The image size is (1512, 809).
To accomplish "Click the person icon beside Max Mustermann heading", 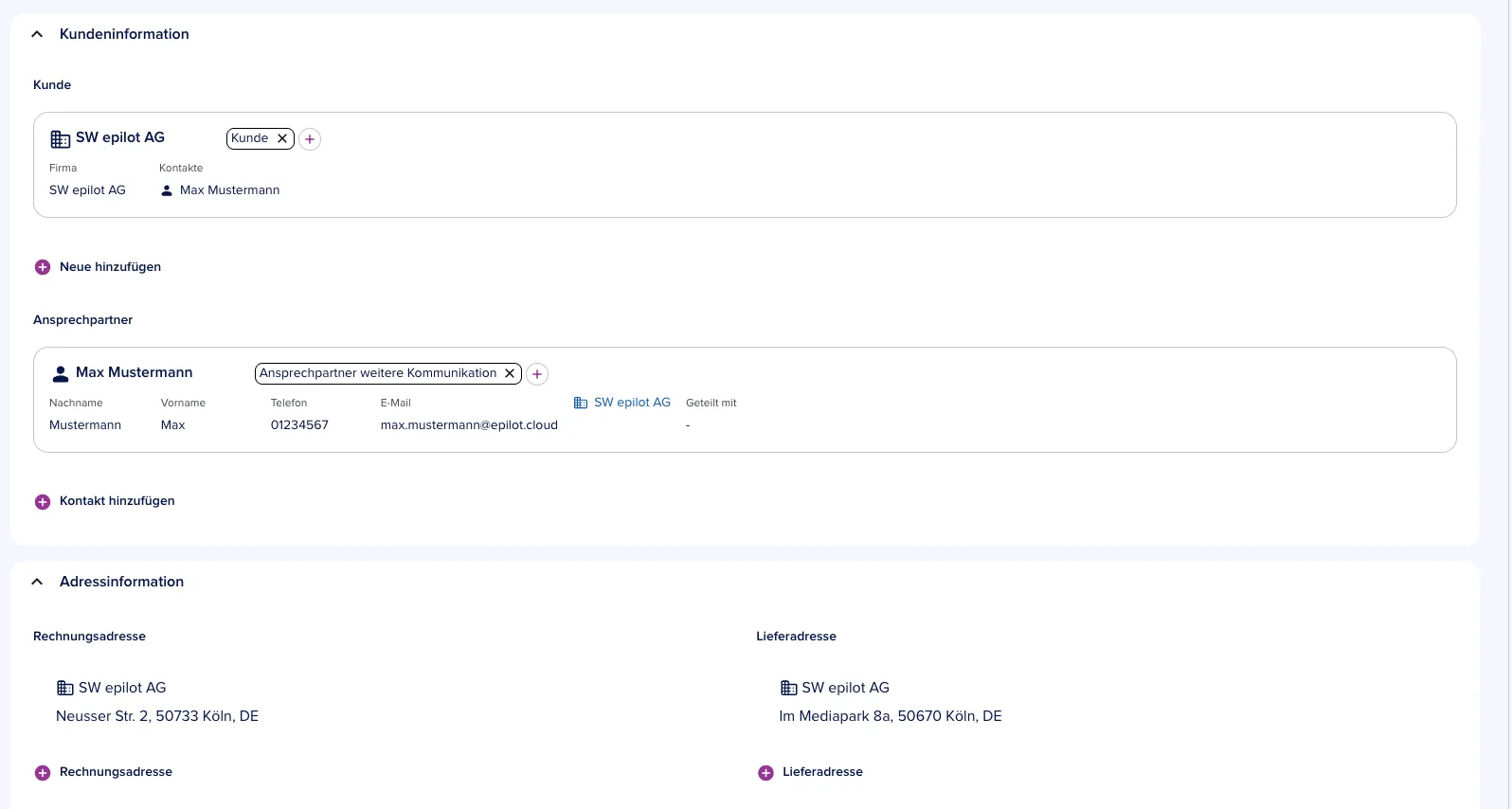I will pyautogui.click(x=61, y=374).
